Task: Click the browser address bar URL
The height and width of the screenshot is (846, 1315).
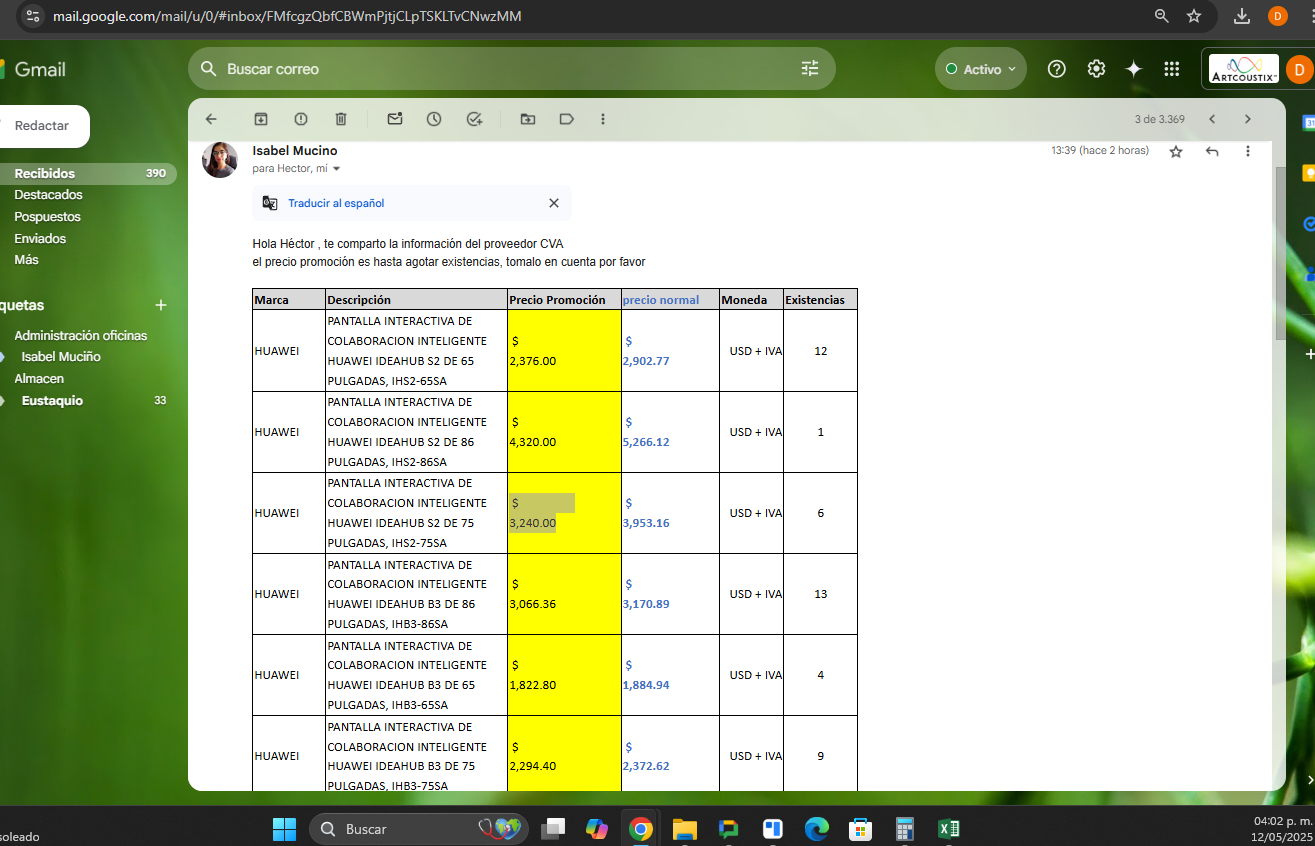Action: [286, 16]
